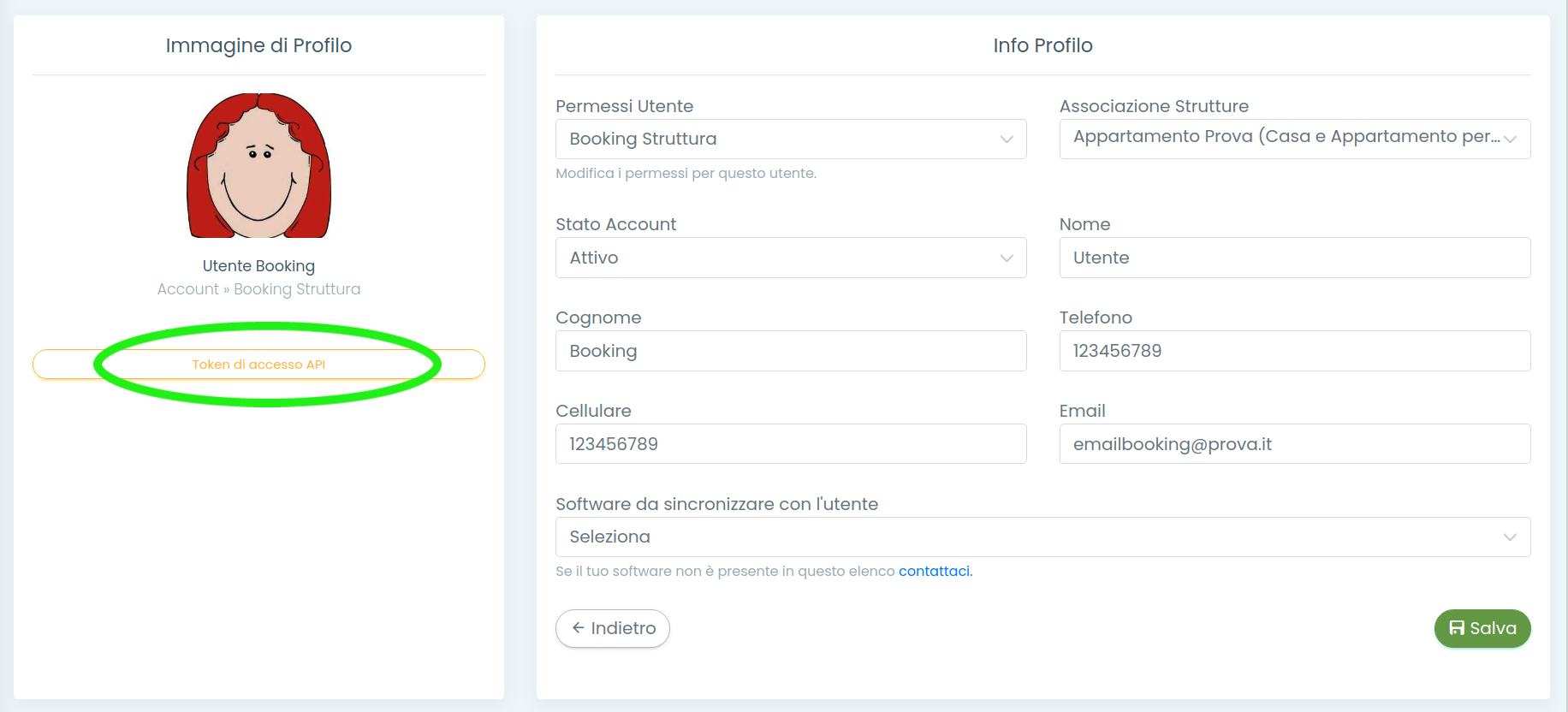Click the Modifica i permessi helper text
The width and height of the screenshot is (1568, 712).
click(686, 174)
